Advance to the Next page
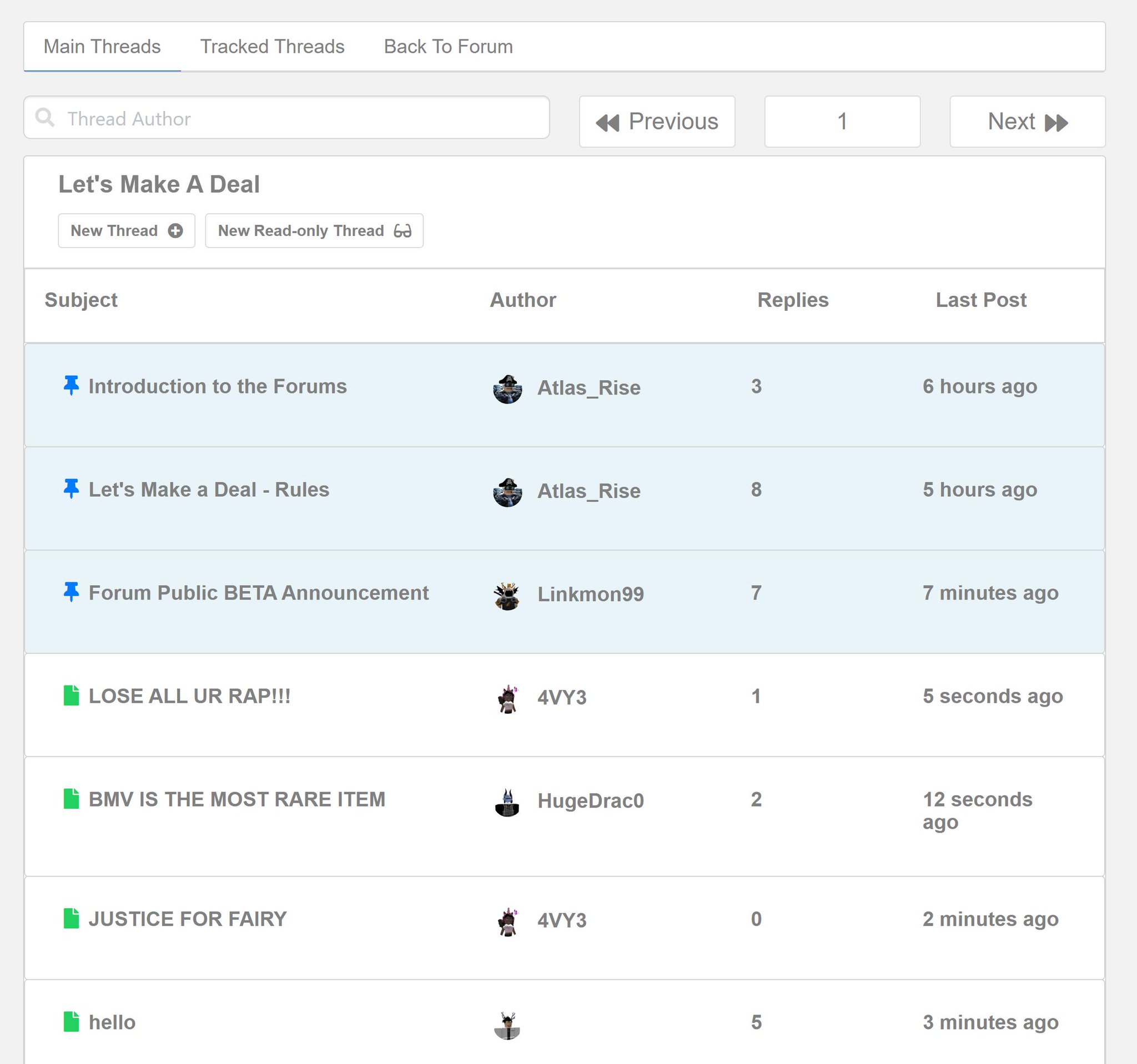Image resolution: width=1137 pixels, height=1064 pixels. 1027,122
